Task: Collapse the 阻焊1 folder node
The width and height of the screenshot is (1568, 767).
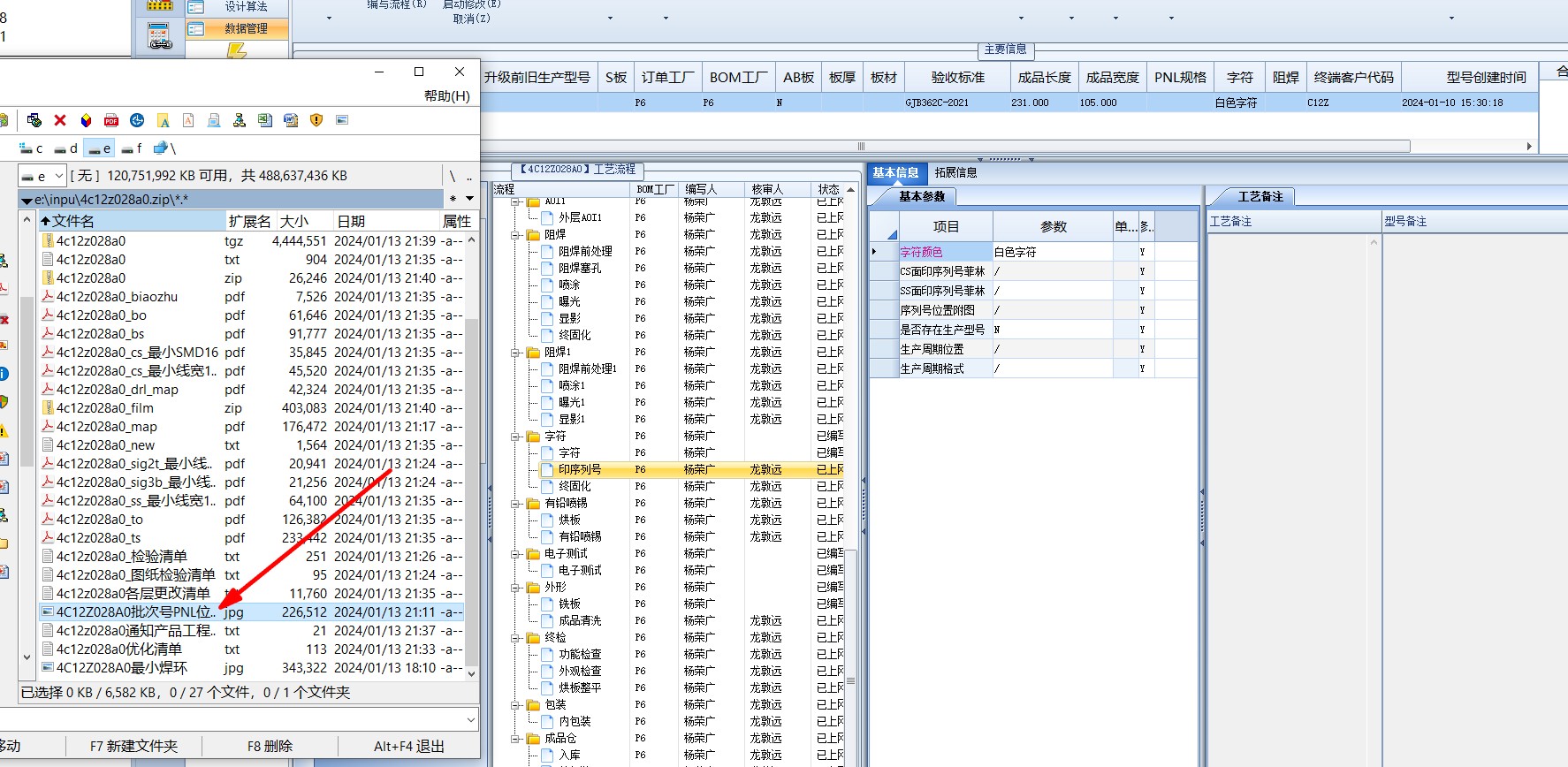Action: click(x=515, y=353)
